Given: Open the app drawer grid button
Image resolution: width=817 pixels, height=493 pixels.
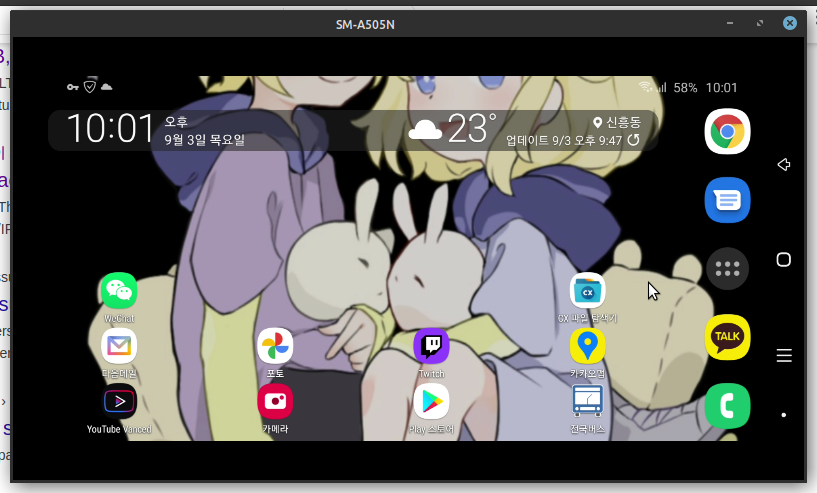Looking at the screenshot, I should [727, 269].
